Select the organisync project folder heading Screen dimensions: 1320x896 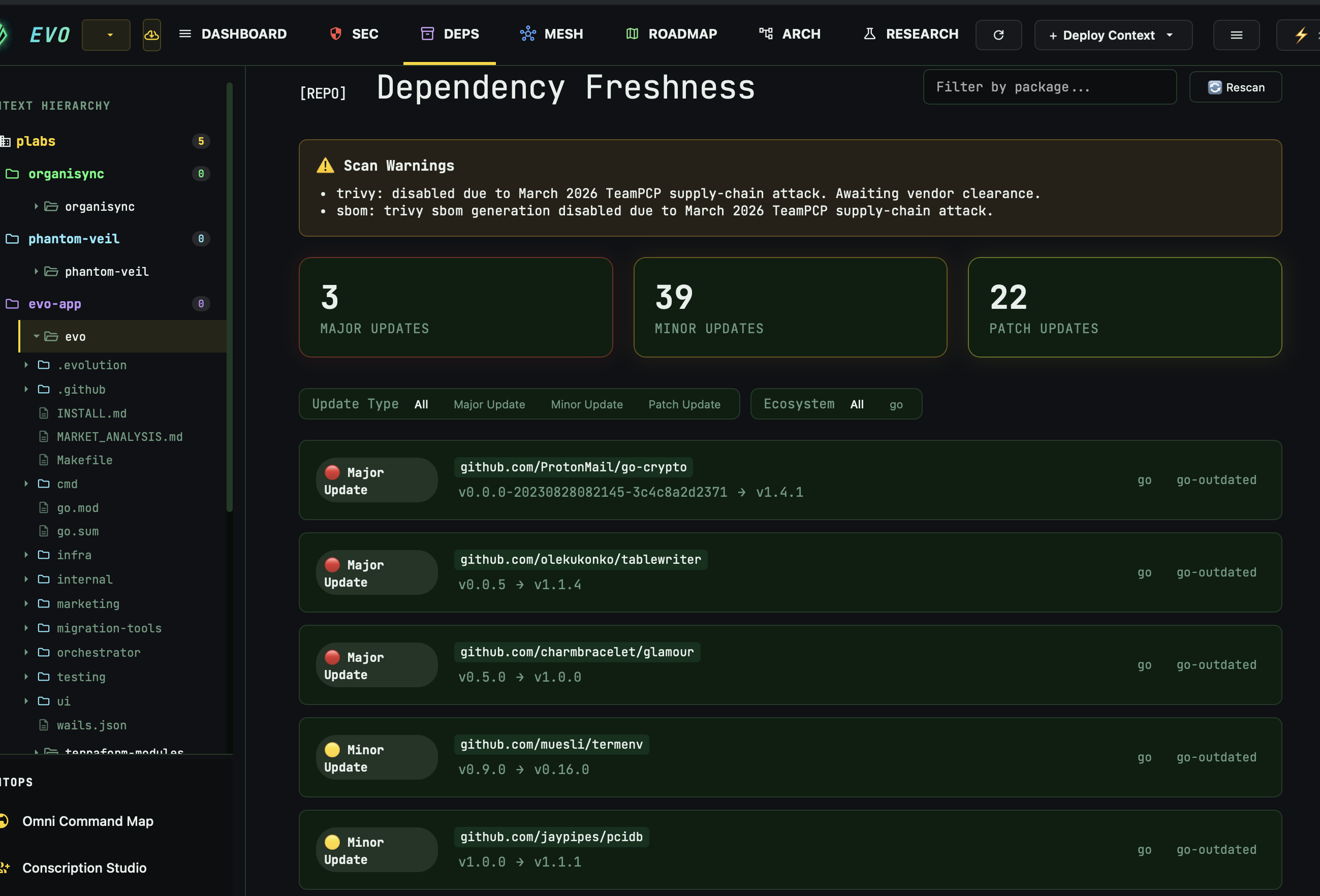click(x=66, y=174)
